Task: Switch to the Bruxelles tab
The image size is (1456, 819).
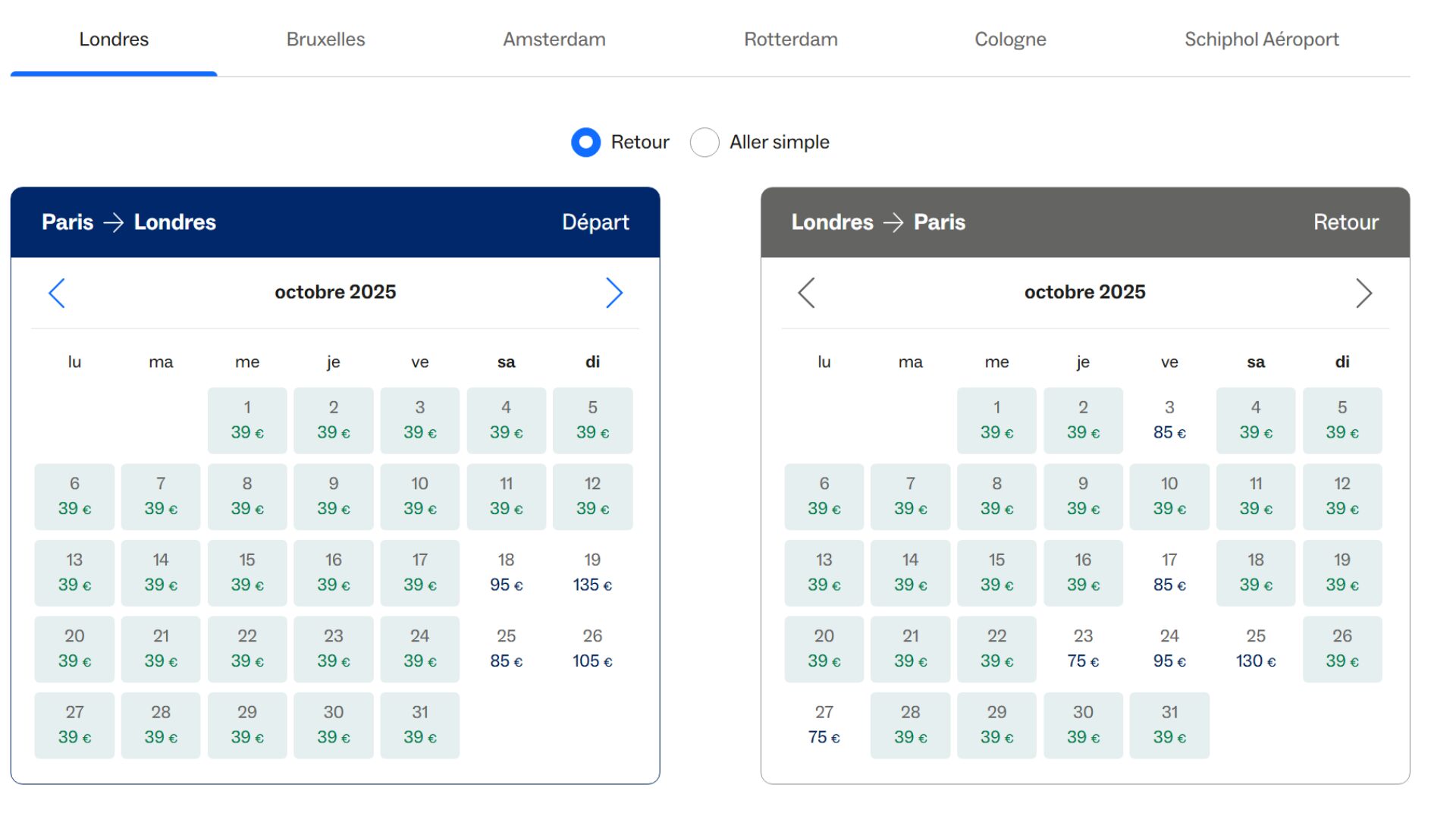Action: [x=325, y=39]
